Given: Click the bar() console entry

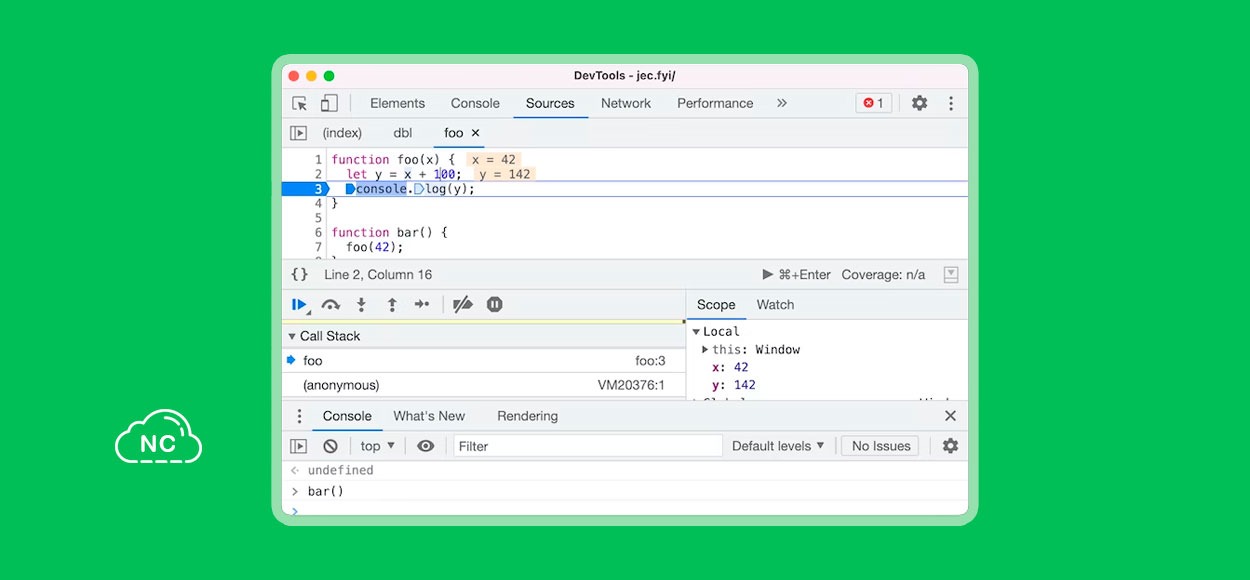Looking at the screenshot, I should tap(326, 491).
